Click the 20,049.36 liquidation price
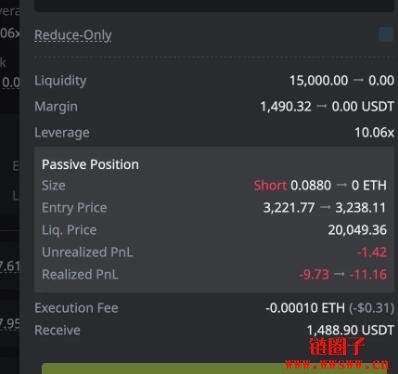Viewport: 398px width, 374px height. pyautogui.click(x=357, y=230)
